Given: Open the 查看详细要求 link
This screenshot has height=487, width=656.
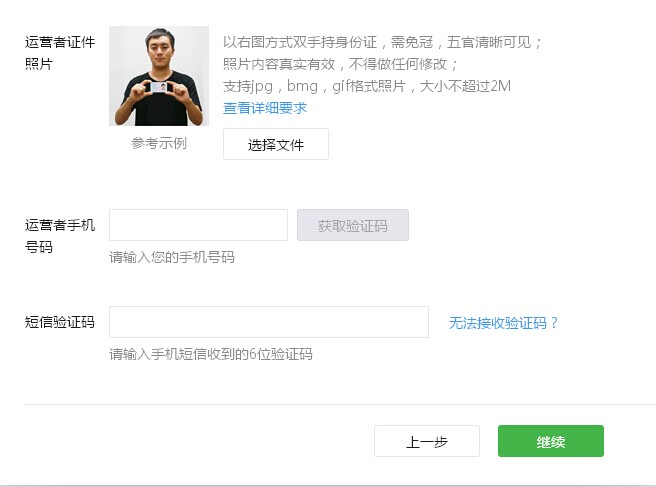Looking at the screenshot, I should tap(264, 108).
